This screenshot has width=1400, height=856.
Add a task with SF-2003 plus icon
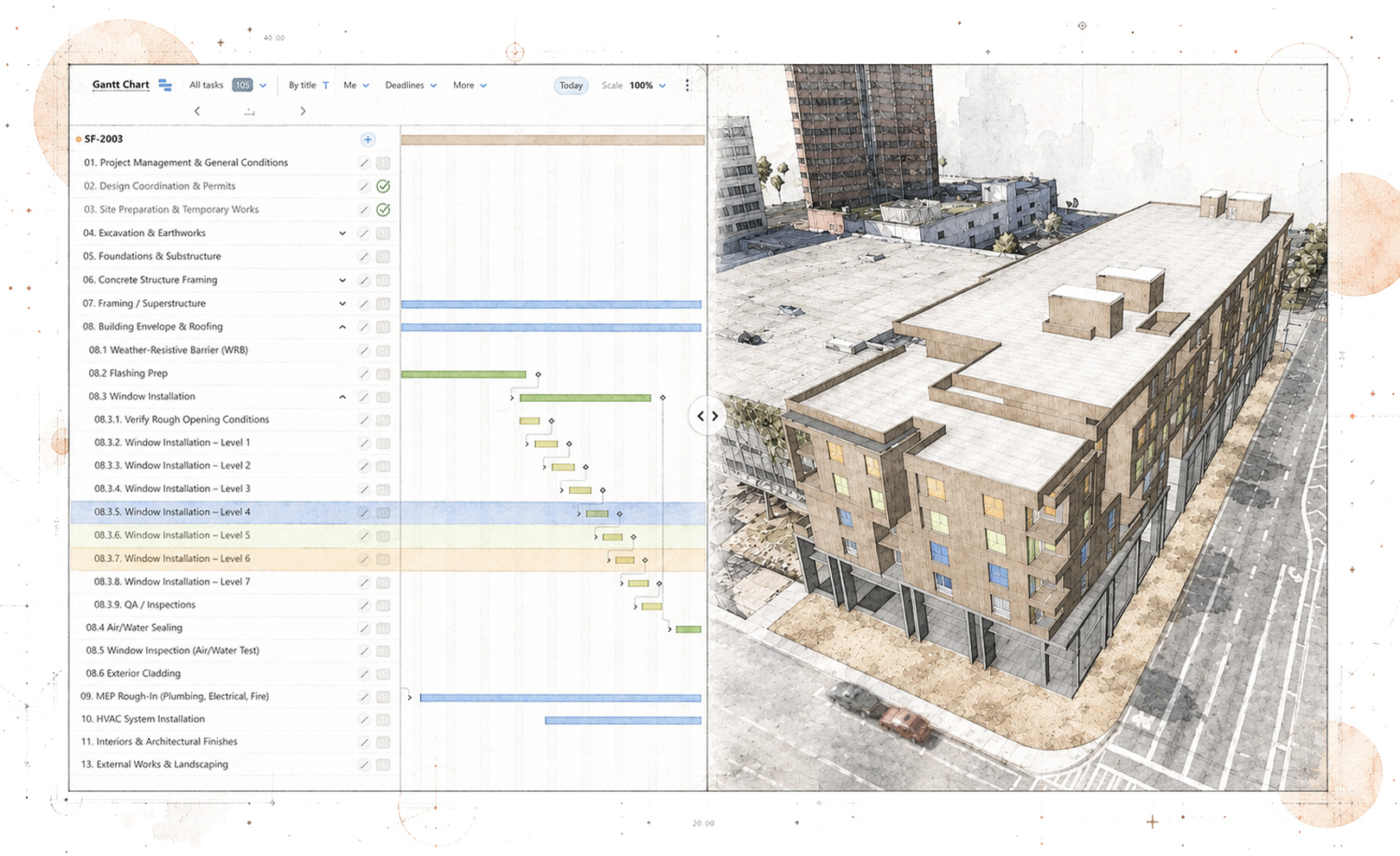[x=368, y=139]
